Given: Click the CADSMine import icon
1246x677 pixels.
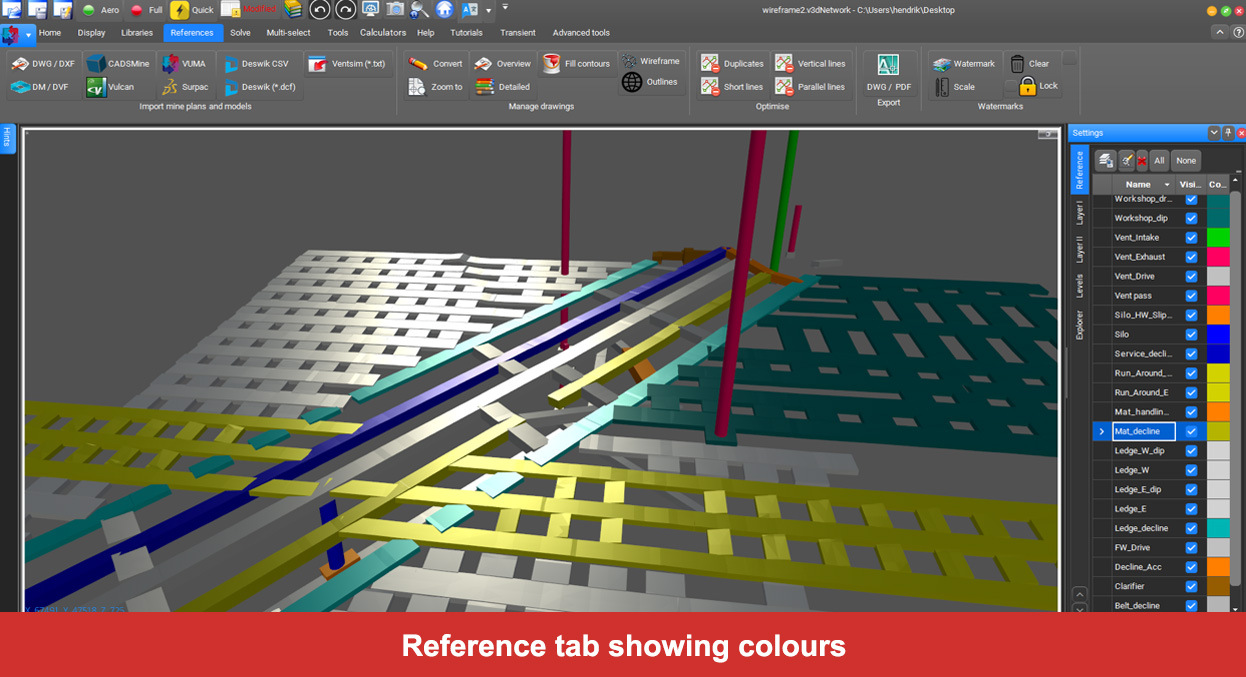Looking at the screenshot, I should pos(96,64).
